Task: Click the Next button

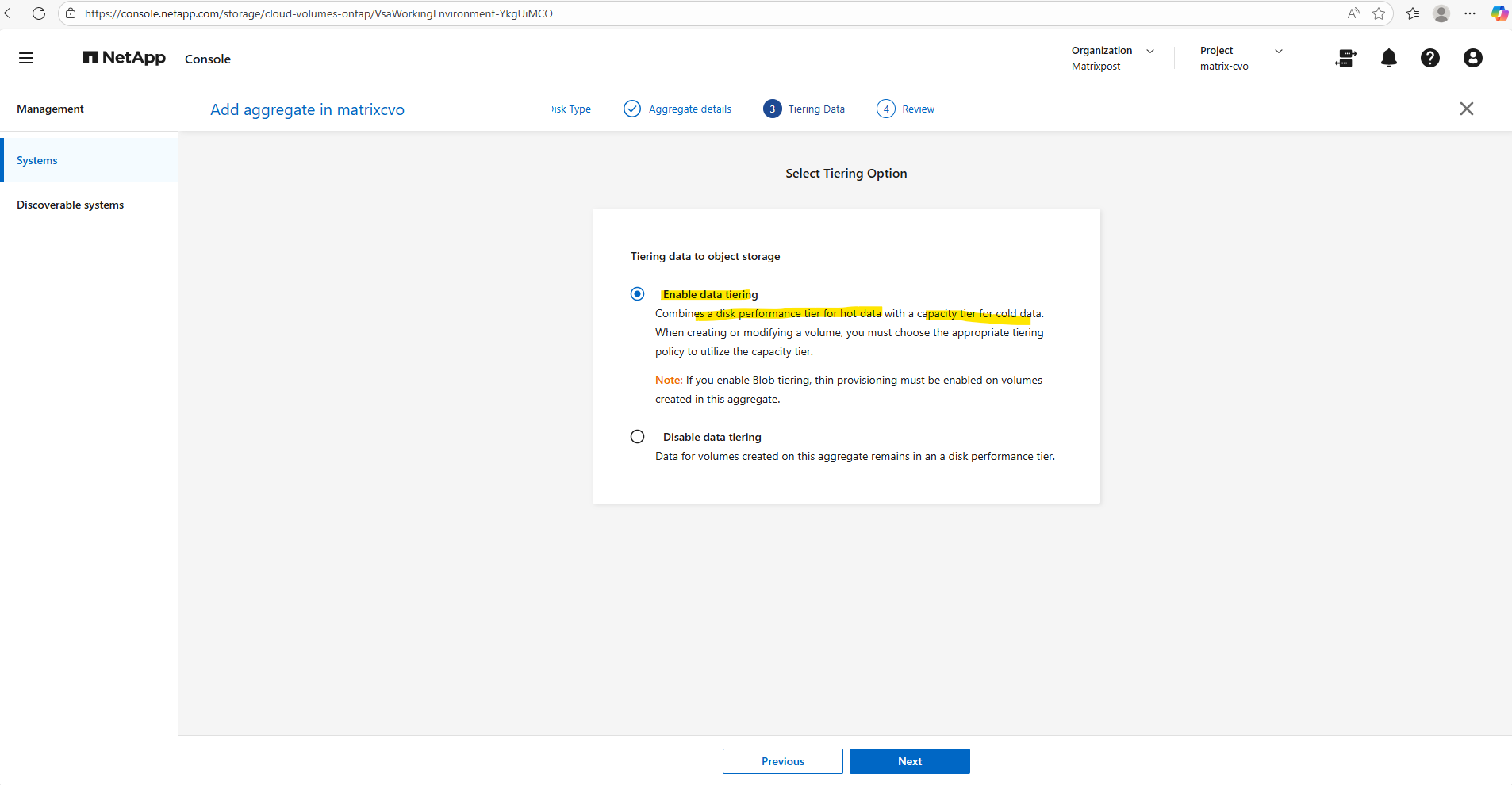Action: tap(909, 761)
